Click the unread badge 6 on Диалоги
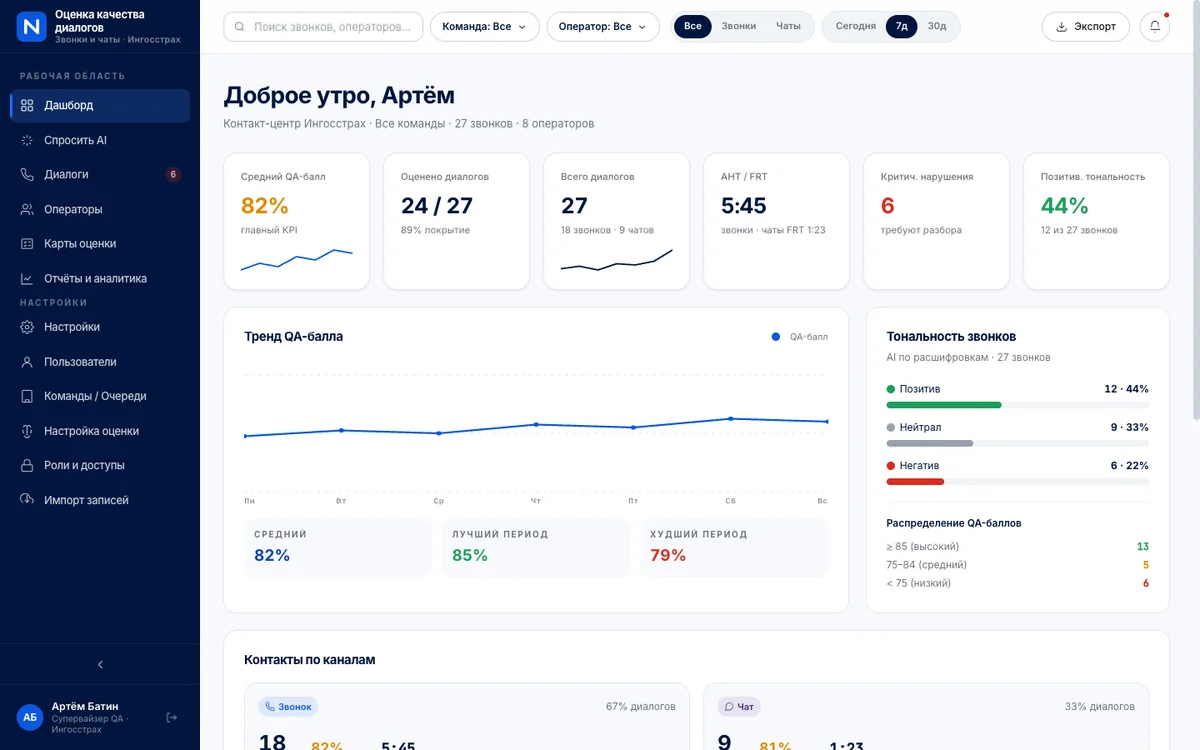 pyautogui.click(x=173, y=174)
